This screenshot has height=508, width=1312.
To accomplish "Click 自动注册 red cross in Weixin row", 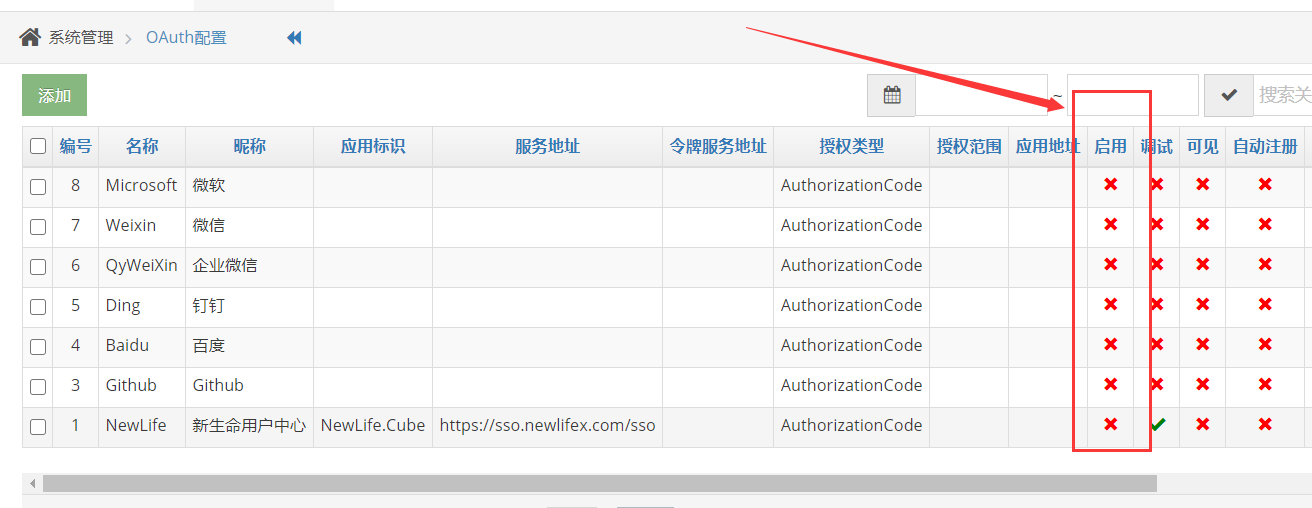I will (x=1265, y=225).
